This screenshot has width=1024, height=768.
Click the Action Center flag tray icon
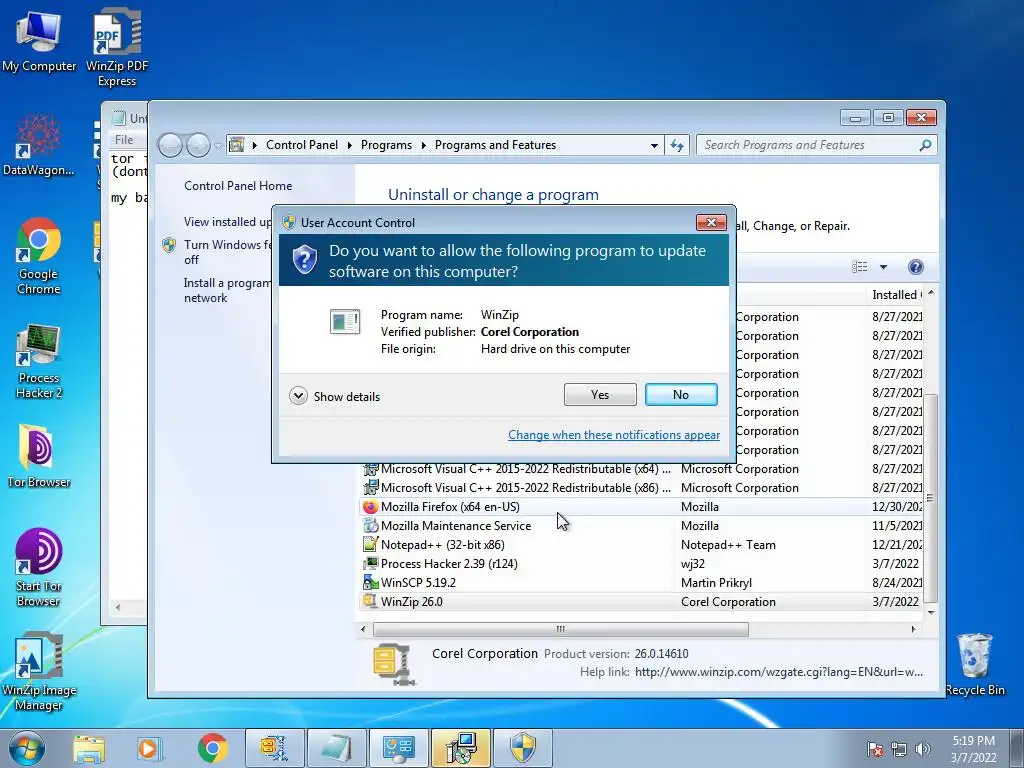pyautogui.click(x=875, y=749)
